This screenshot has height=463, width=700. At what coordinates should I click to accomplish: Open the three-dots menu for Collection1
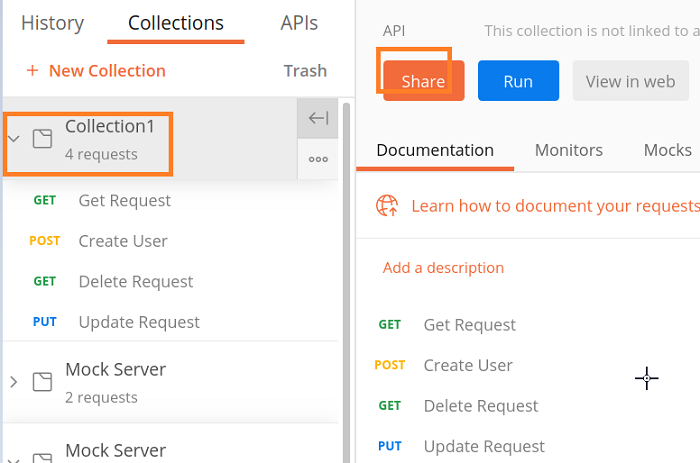[x=318, y=159]
